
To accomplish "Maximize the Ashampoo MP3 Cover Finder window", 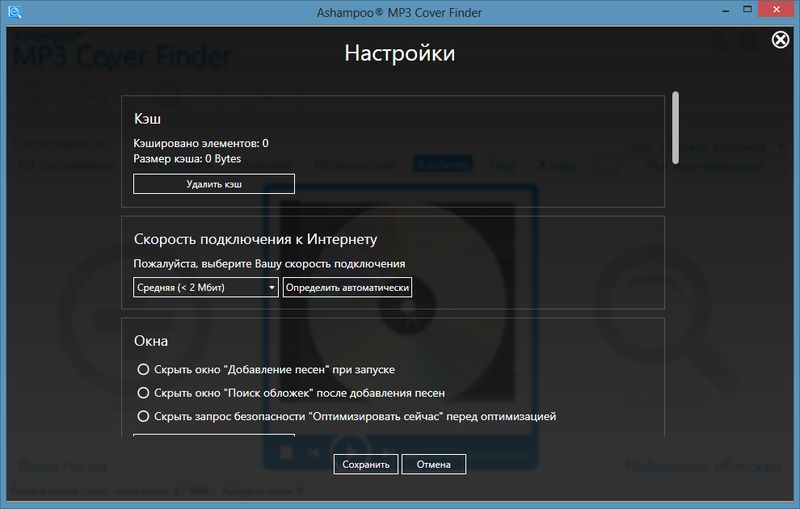I will click(747, 9).
